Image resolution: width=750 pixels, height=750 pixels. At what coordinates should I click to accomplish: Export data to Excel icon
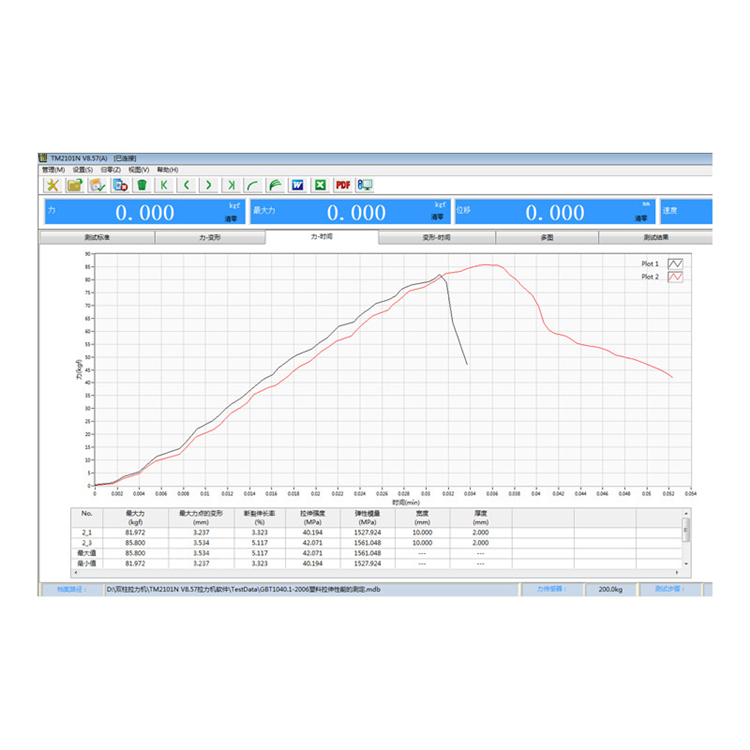319,185
